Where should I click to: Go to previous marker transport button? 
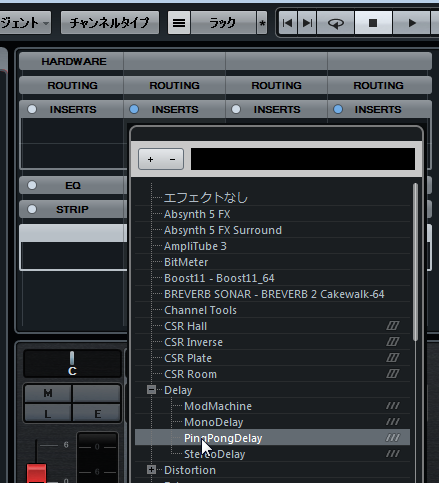click(x=288, y=23)
